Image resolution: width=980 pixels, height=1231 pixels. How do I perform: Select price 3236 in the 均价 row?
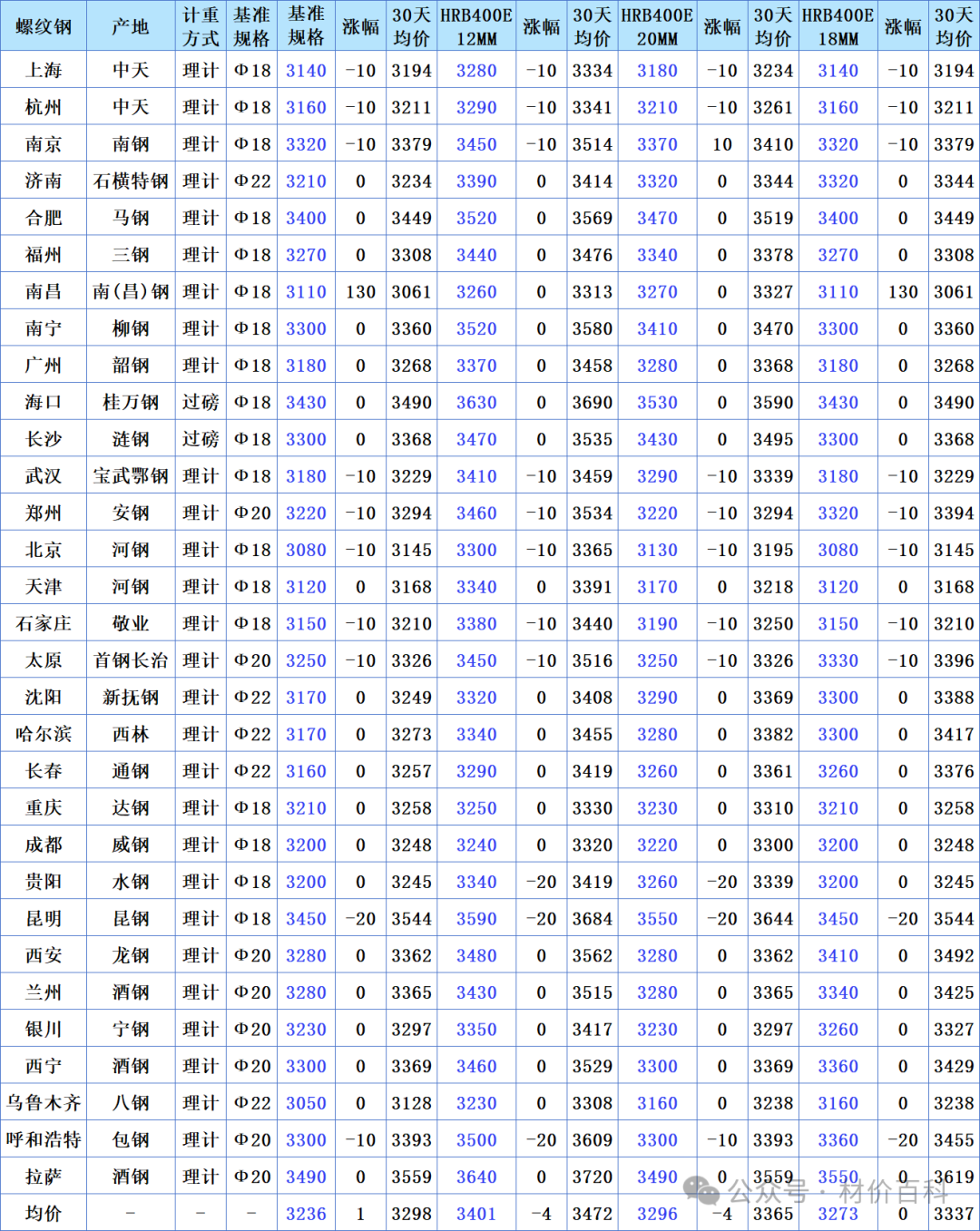(306, 1214)
